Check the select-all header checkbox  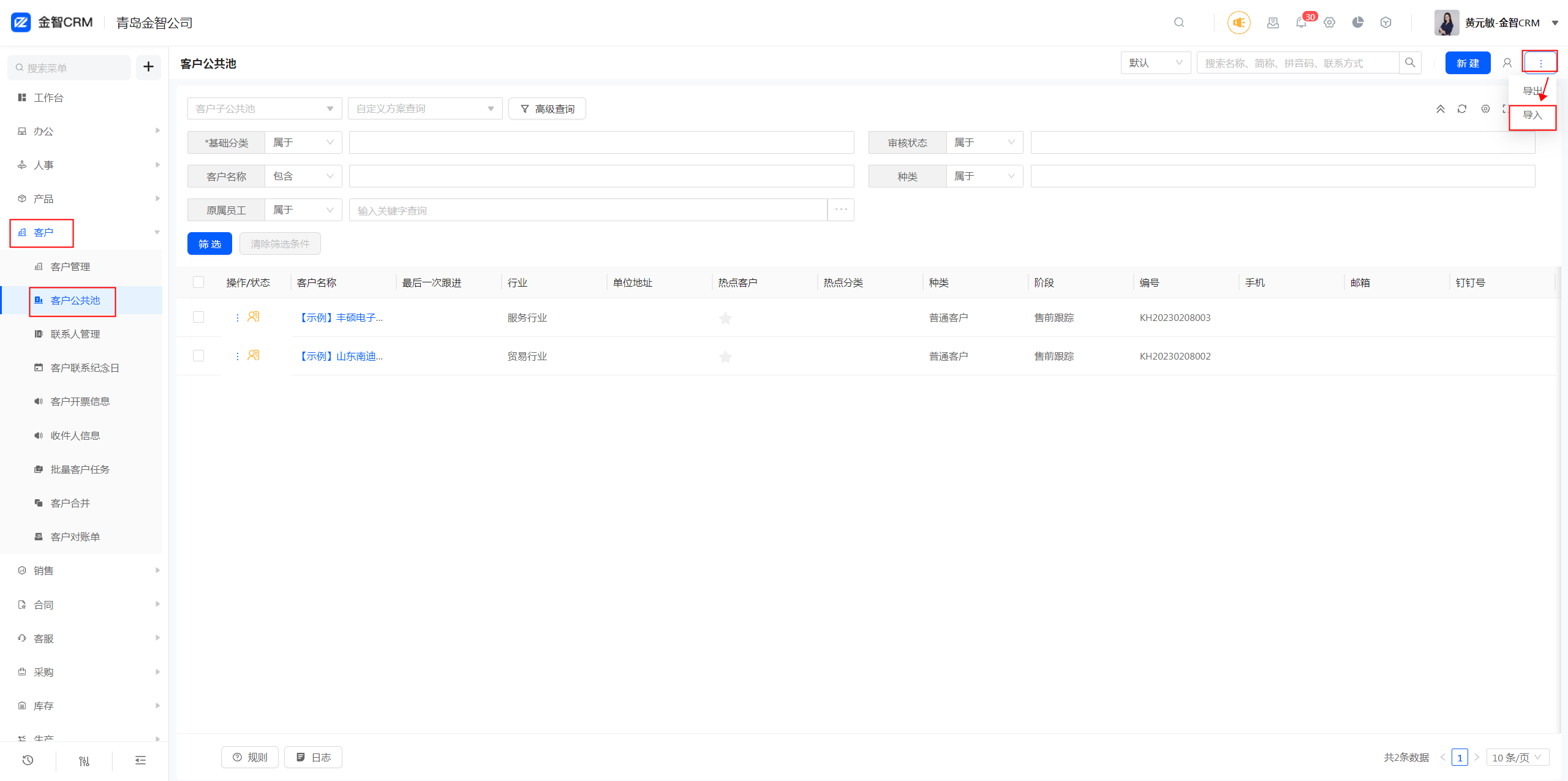[x=198, y=282]
